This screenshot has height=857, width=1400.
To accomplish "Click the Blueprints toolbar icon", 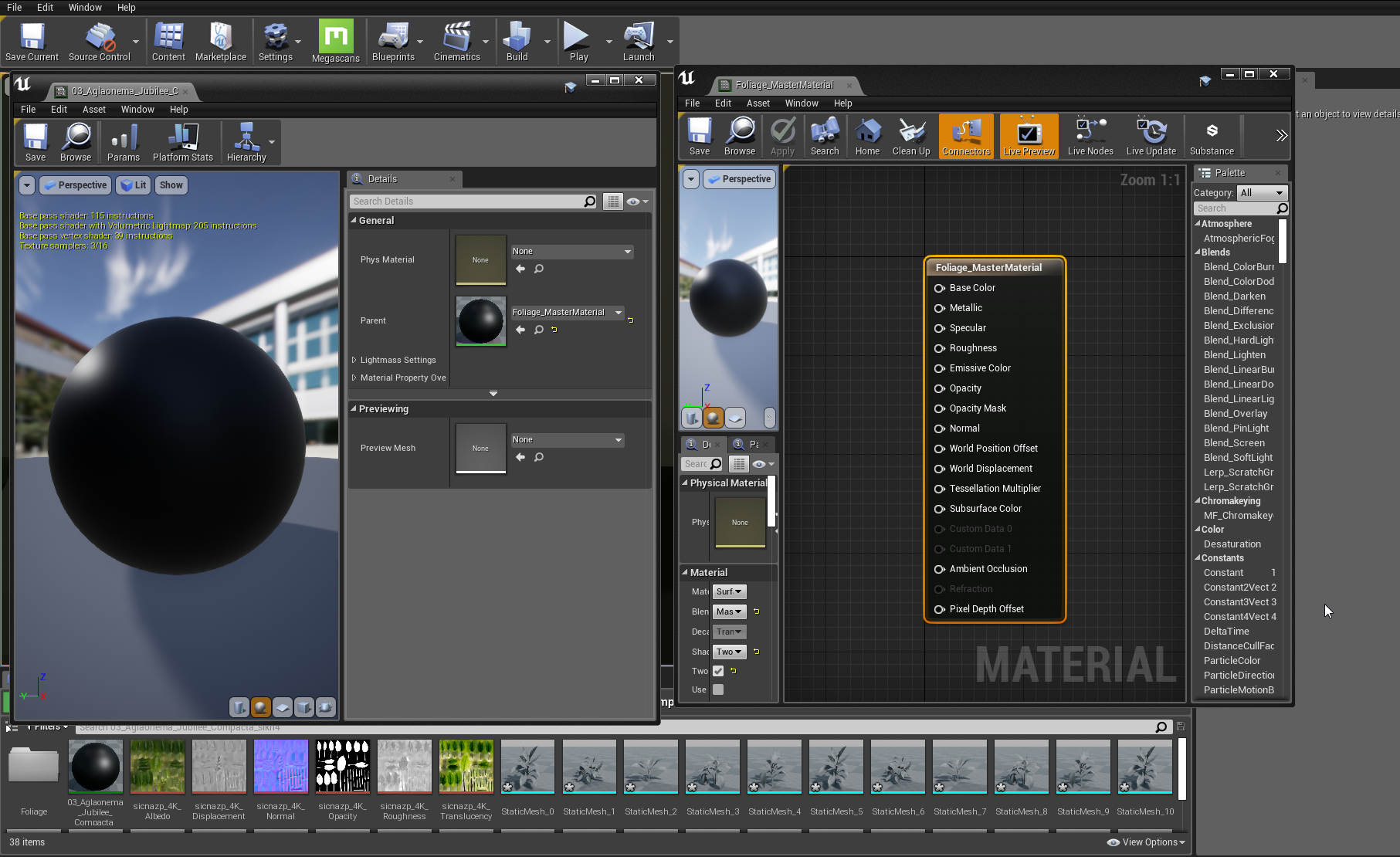I will pos(393,42).
